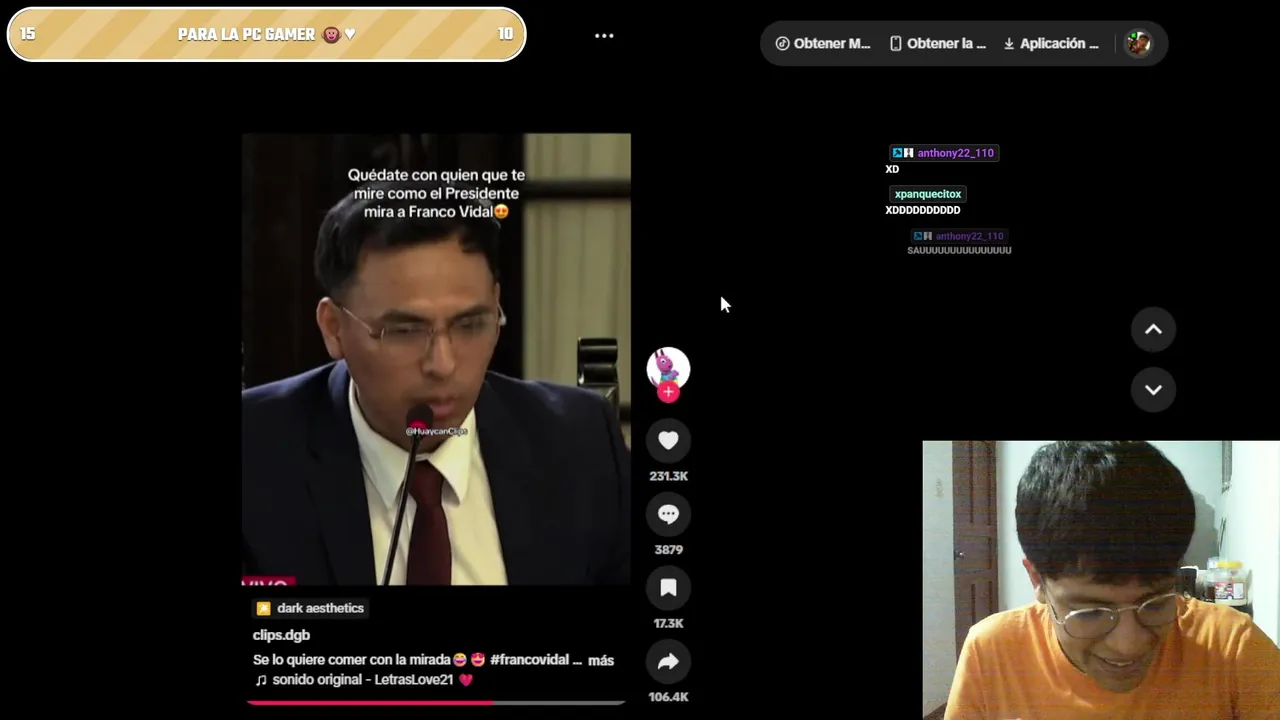The width and height of the screenshot is (1280, 720).
Task: Click the #francovidal hashtag
Action: [530, 660]
